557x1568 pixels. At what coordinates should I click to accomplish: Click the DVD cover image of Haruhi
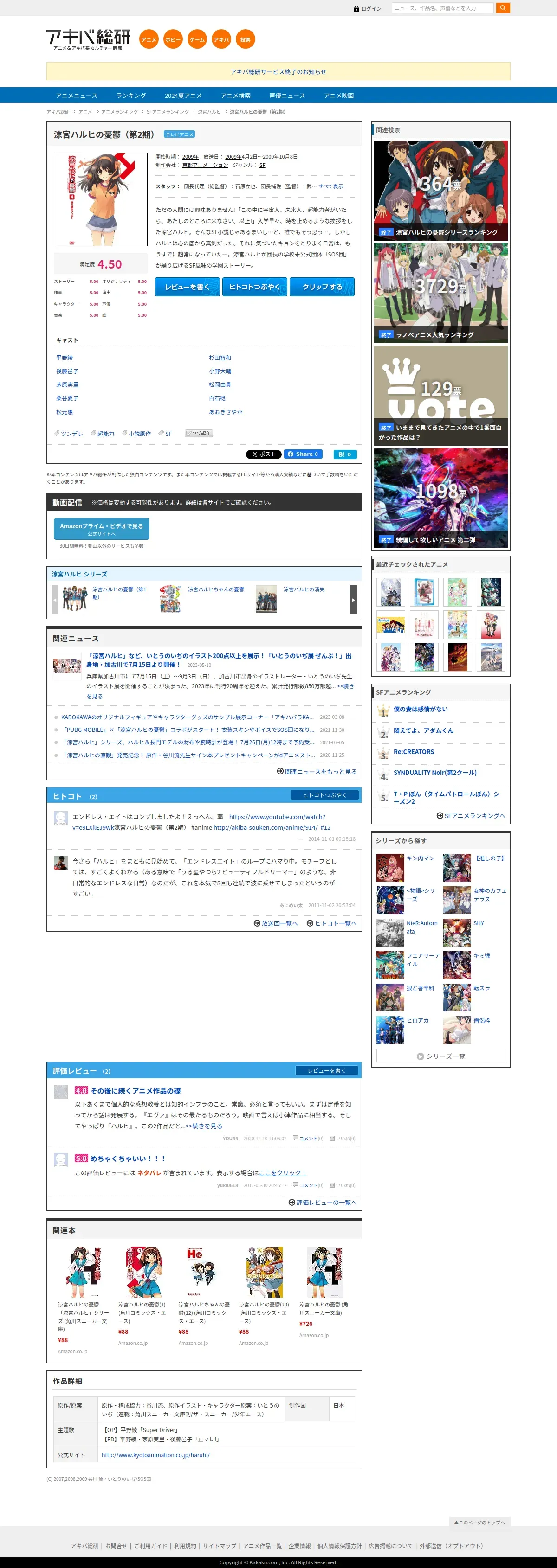coord(101,199)
